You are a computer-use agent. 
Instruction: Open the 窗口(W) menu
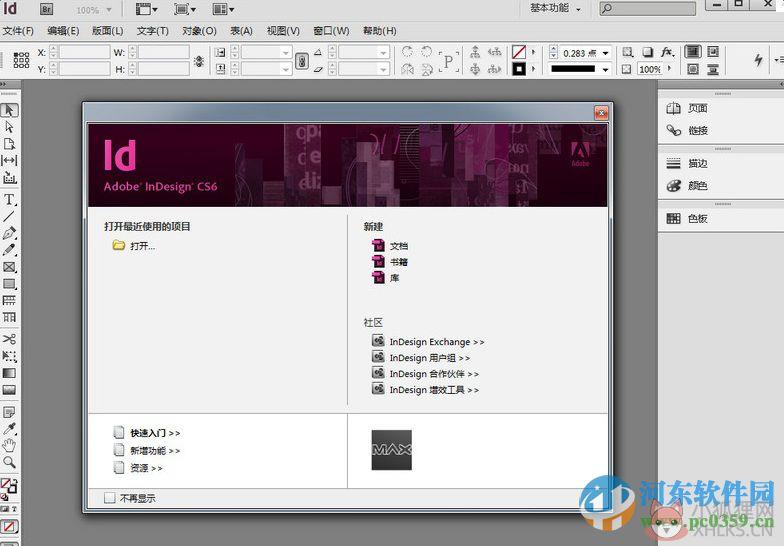[331, 31]
